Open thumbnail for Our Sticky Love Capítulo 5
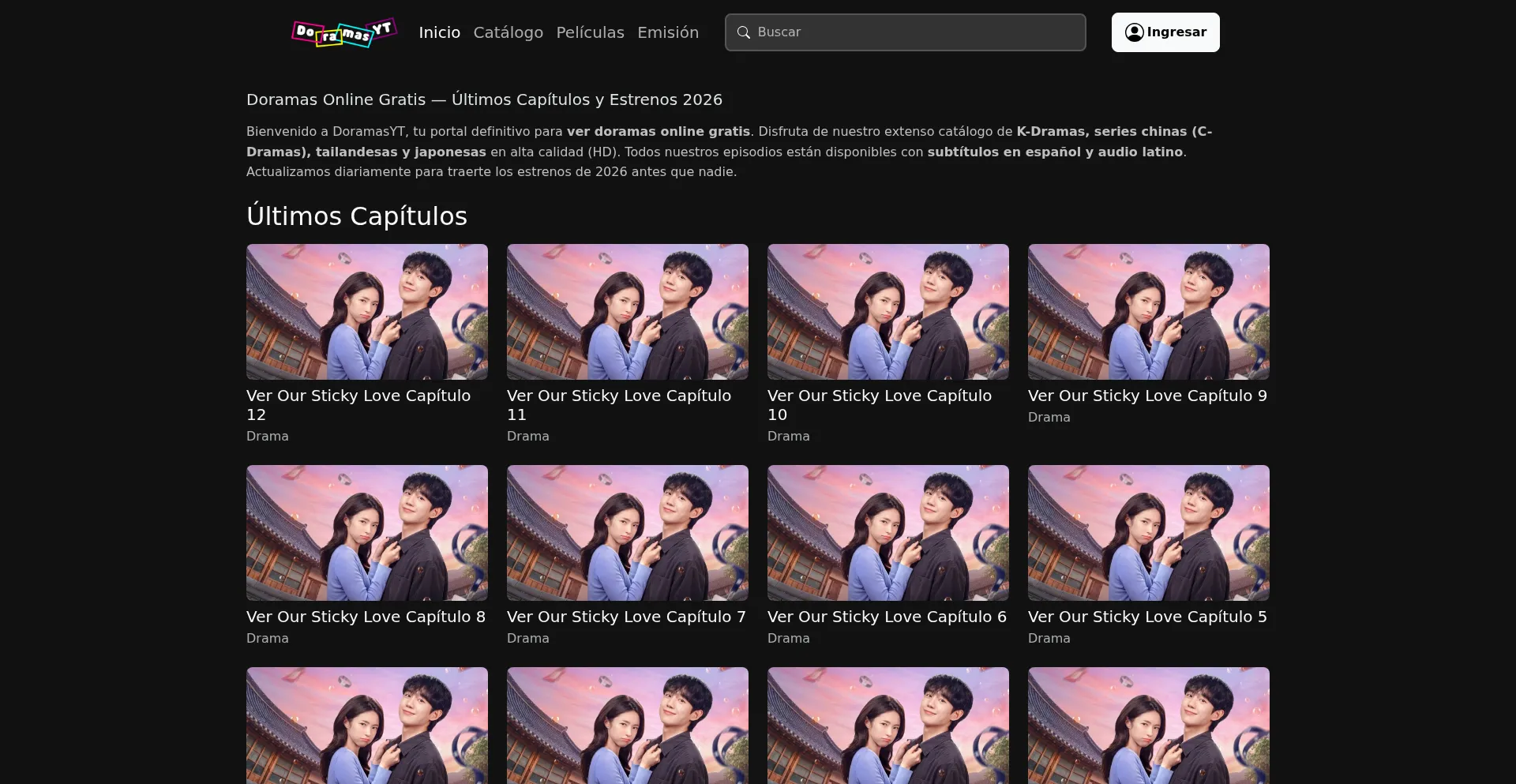Image resolution: width=1516 pixels, height=784 pixels. point(1149,533)
